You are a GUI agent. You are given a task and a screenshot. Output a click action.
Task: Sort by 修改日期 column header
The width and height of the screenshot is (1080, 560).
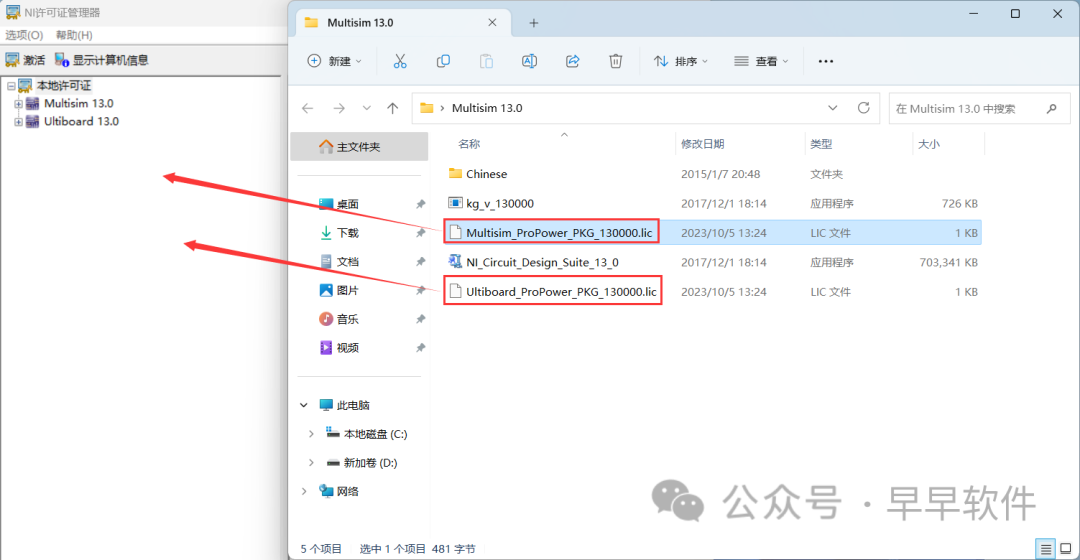pos(703,144)
